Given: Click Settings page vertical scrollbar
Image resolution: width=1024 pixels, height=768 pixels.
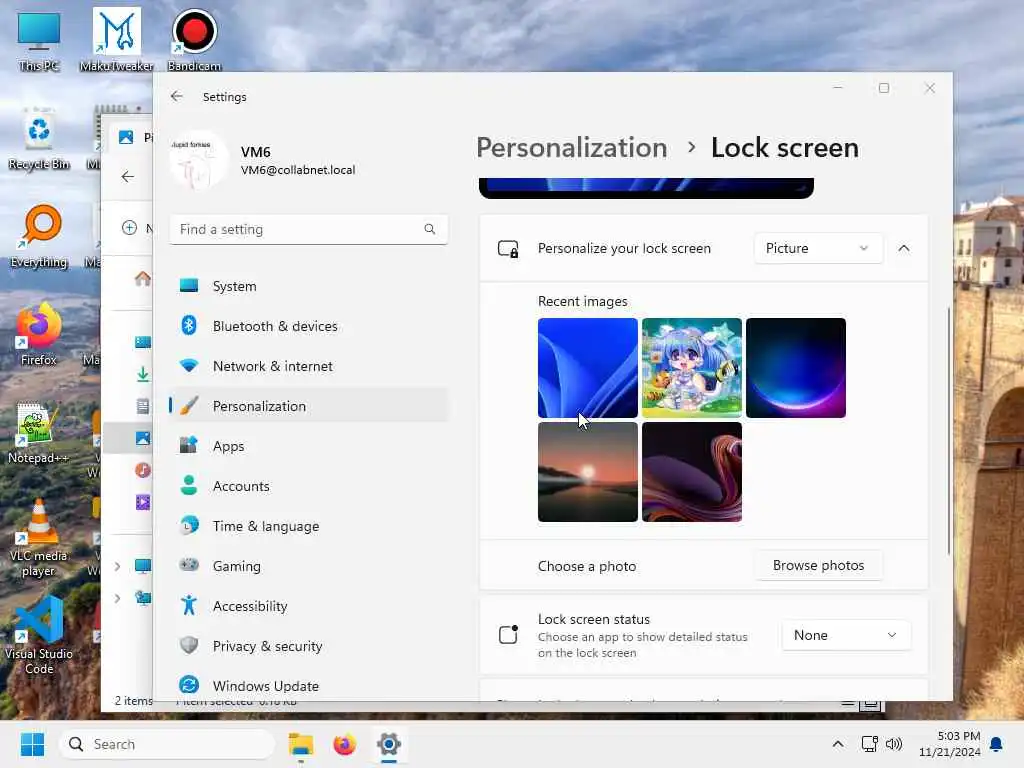Looking at the screenshot, I should point(949,431).
